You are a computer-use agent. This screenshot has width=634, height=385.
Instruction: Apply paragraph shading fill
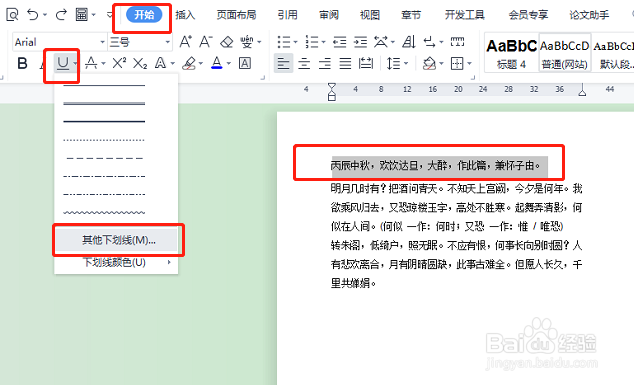(x=429, y=63)
